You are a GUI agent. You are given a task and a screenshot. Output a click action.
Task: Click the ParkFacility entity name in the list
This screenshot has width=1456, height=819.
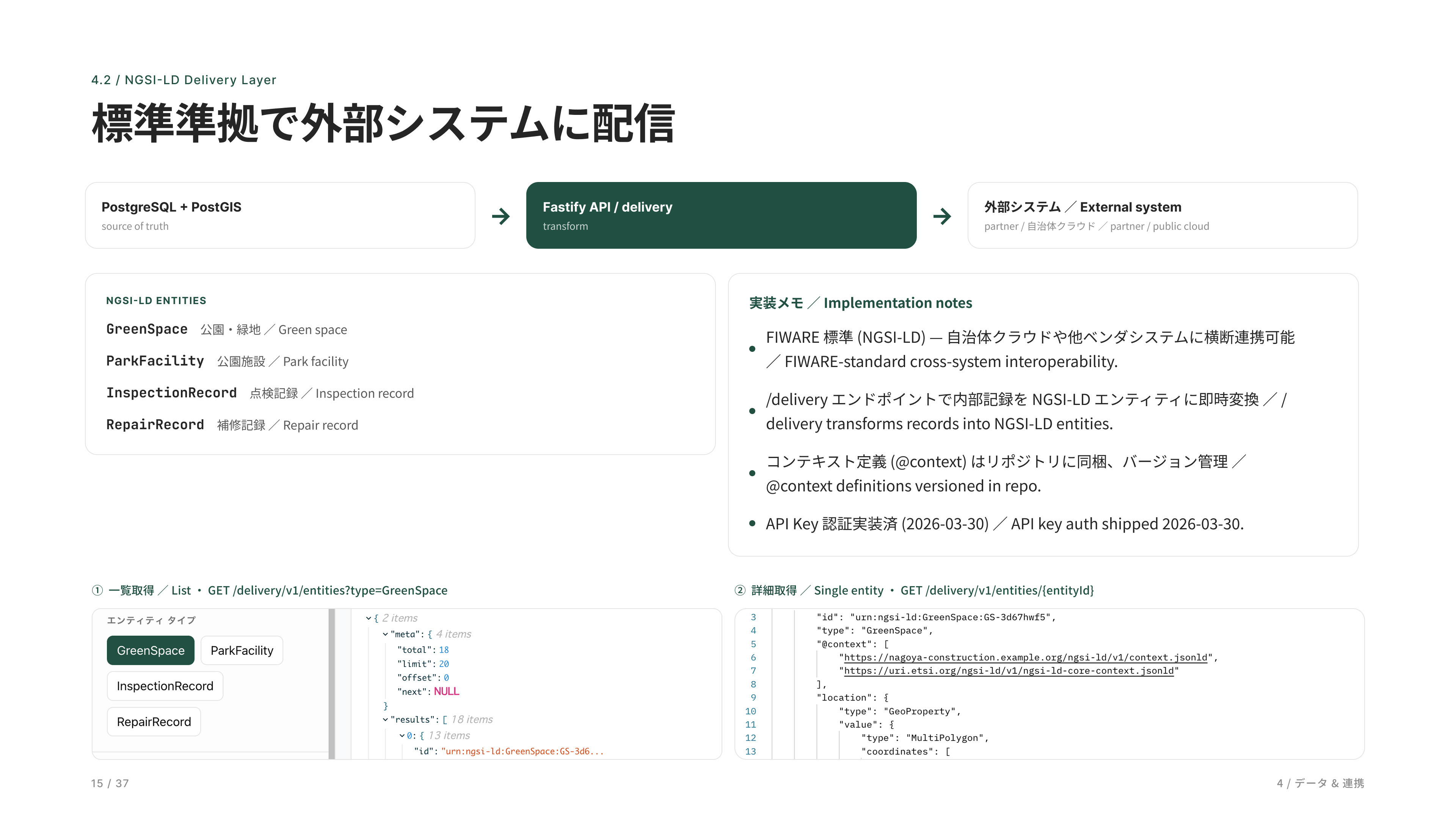[155, 361]
